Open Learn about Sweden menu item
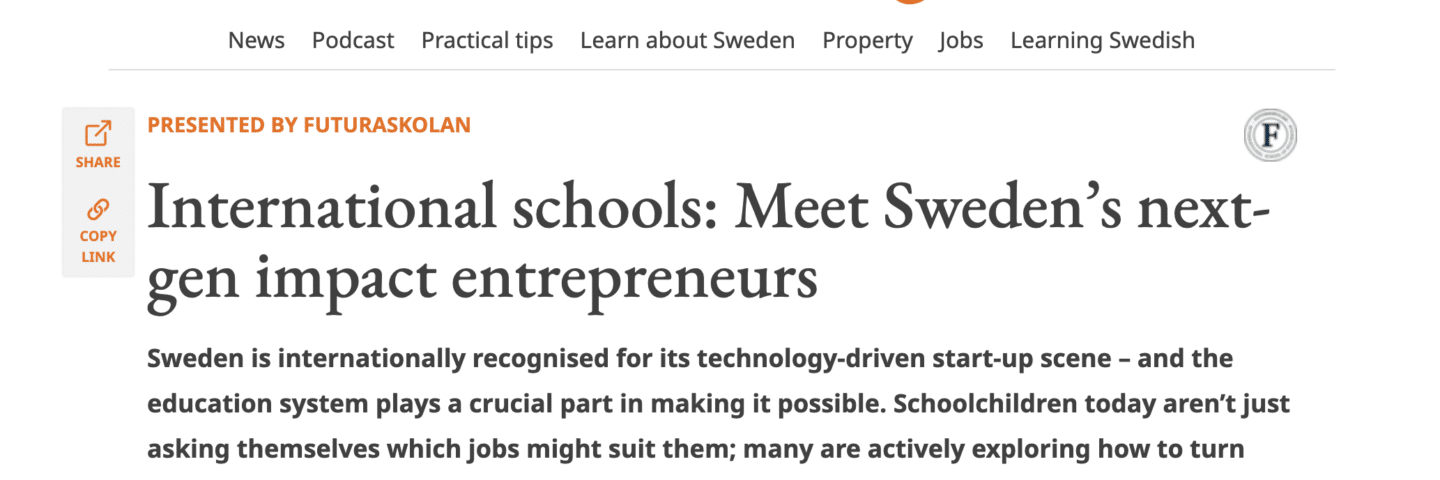This screenshot has height=480, width=1440. 687,40
